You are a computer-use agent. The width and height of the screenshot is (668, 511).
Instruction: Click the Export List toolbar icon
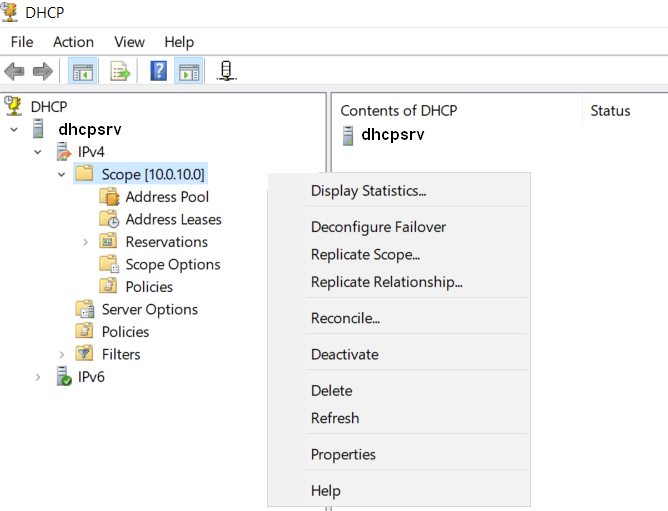pos(120,71)
